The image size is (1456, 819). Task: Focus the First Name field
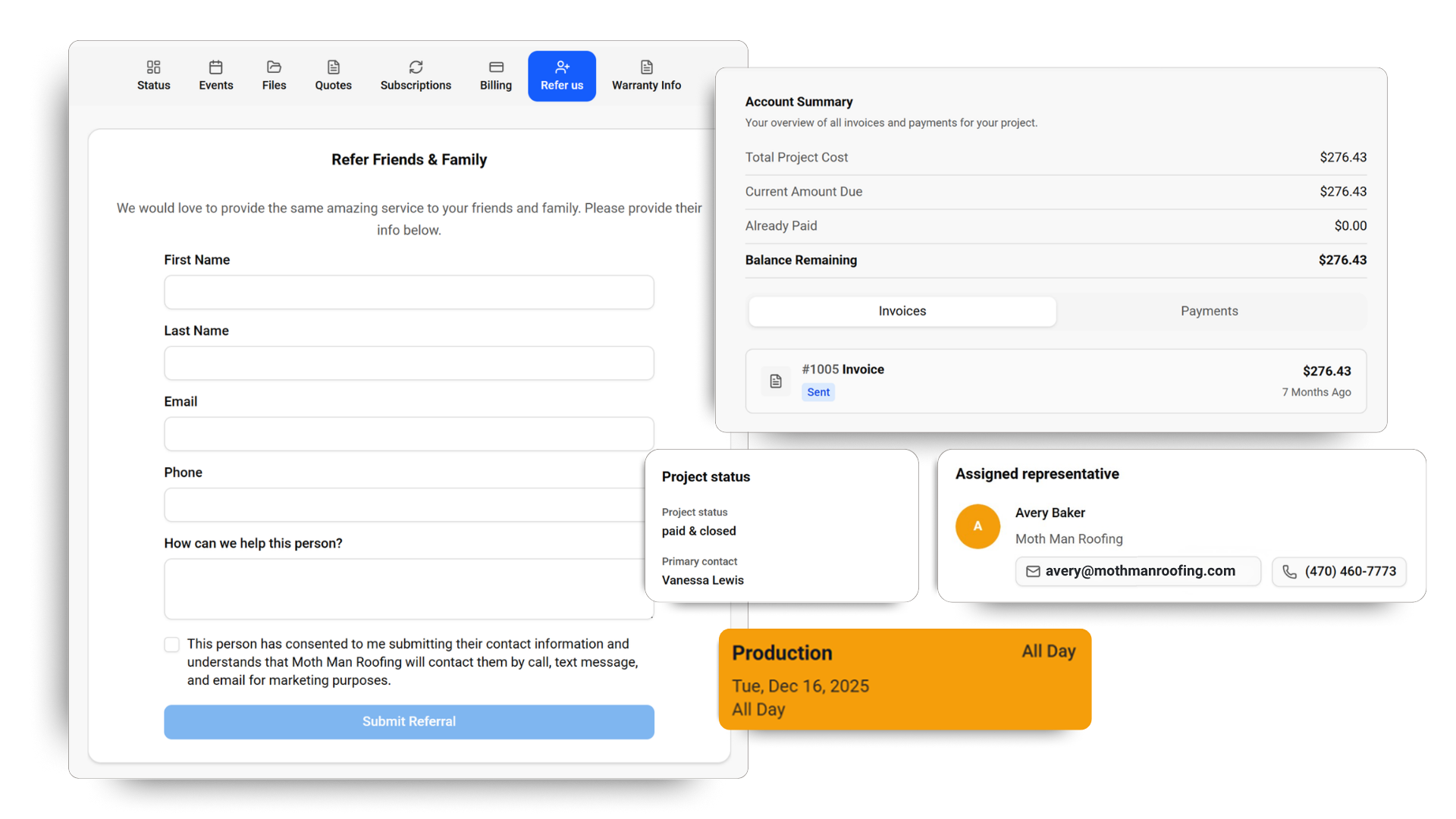(x=409, y=292)
